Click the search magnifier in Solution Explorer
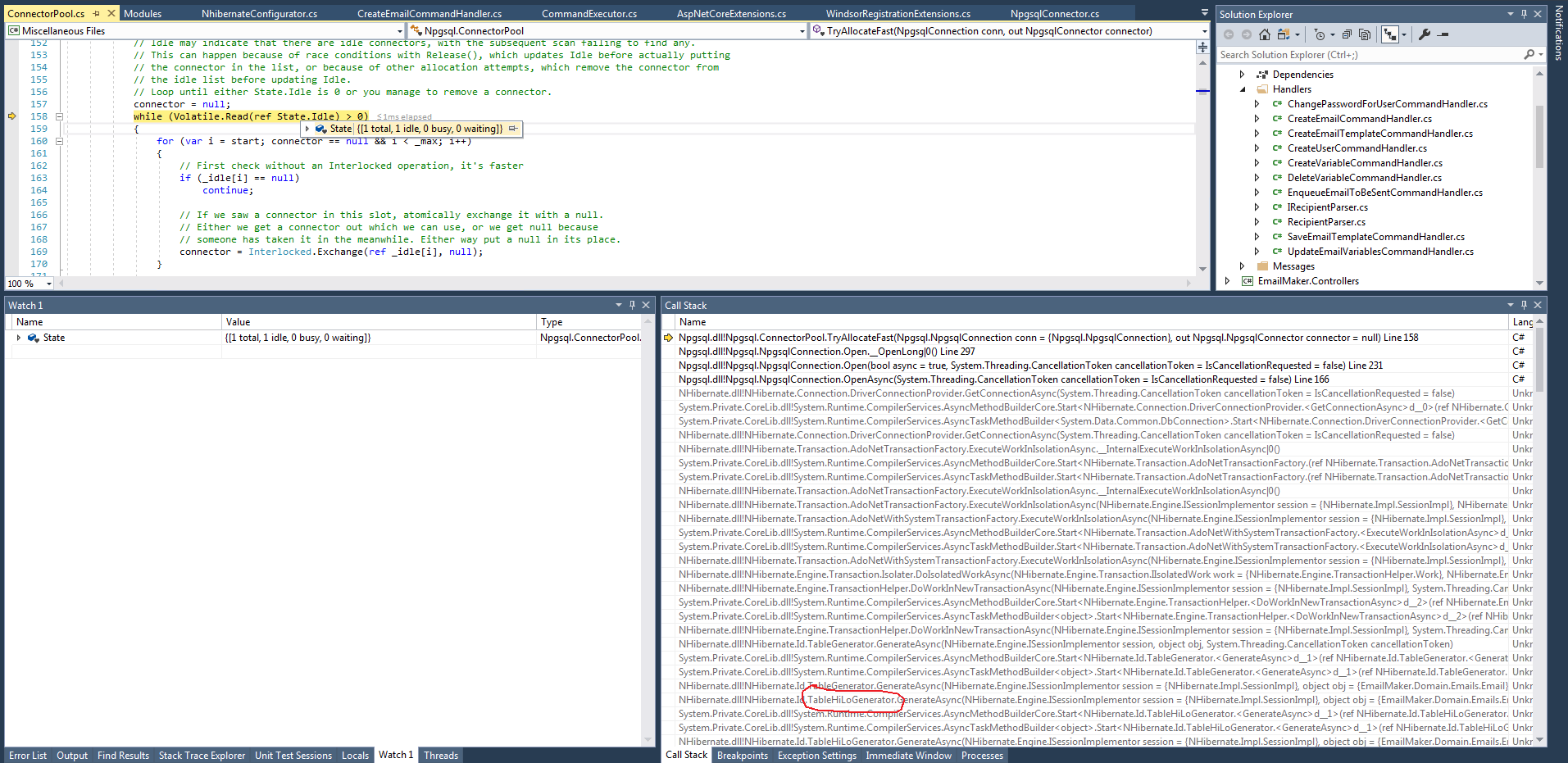The image size is (1568, 763). click(x=1529, y=54)
